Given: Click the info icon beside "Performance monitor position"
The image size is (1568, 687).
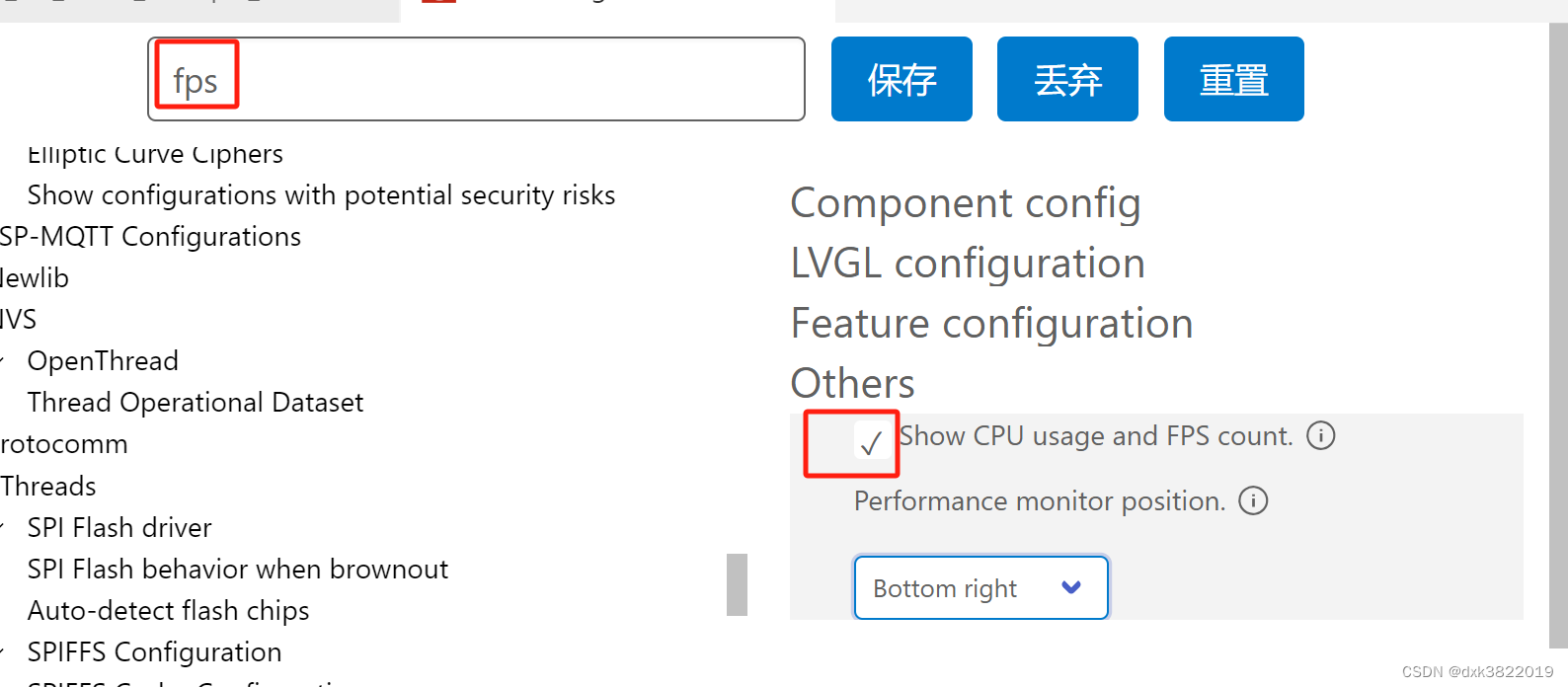Looking at the screenshot, I should click(x=1252, y=500).
